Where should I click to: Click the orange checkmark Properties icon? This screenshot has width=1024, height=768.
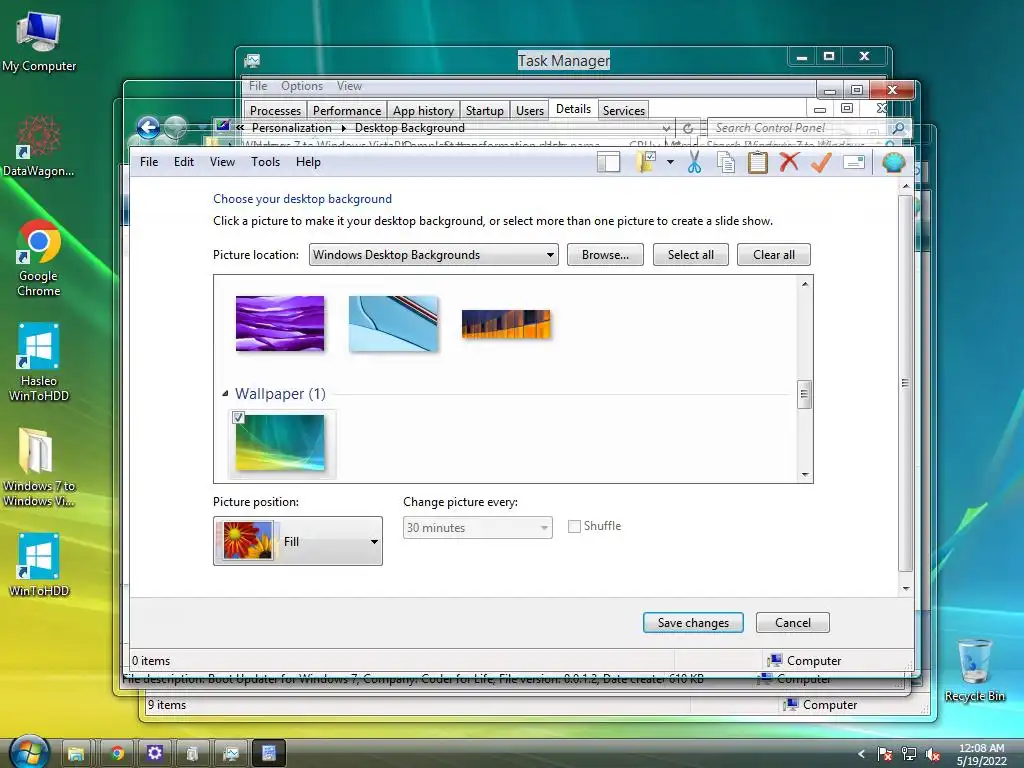point(821,162)
